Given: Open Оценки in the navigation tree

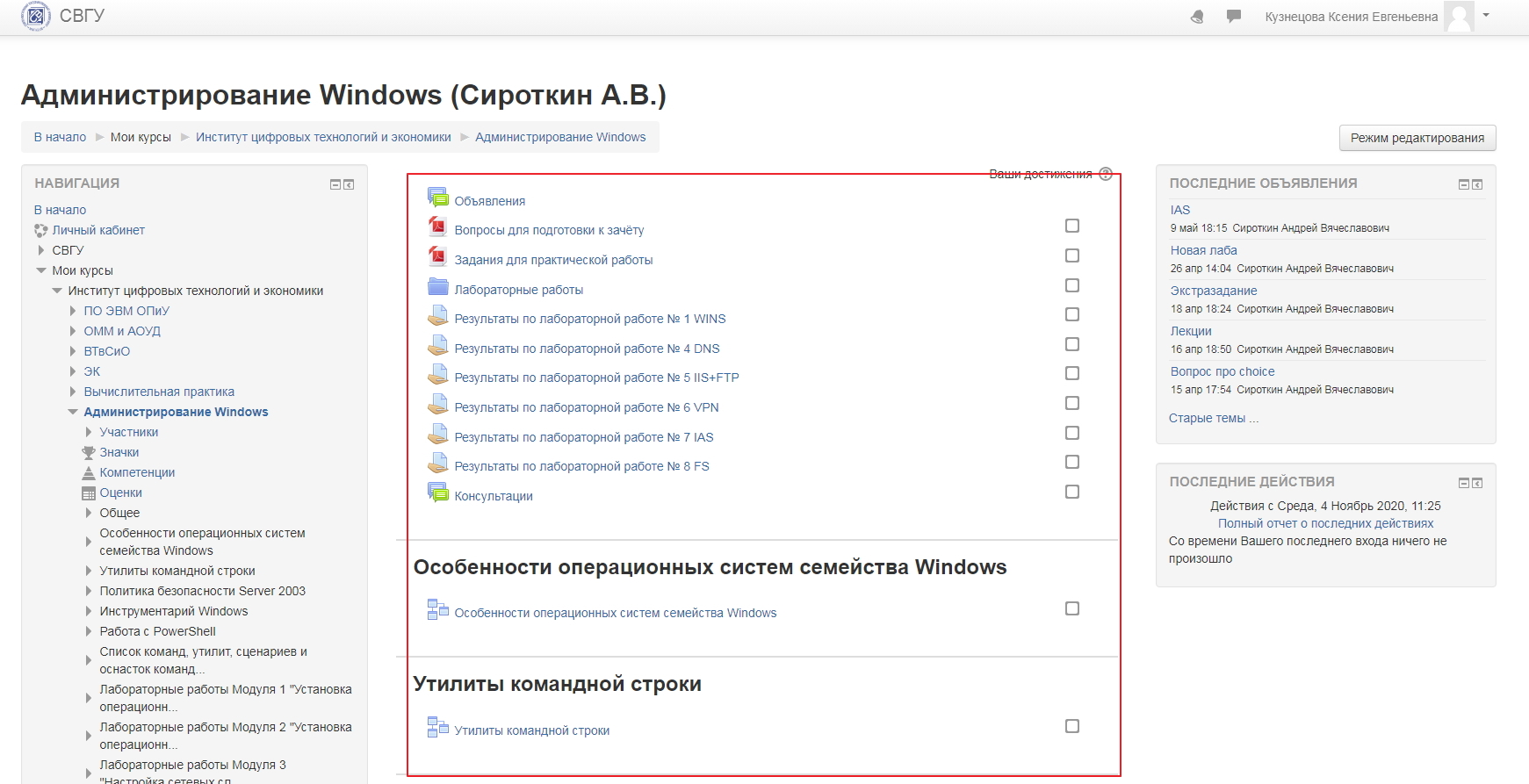Looking at the screenshot, I should pyautogui.click(x=120, y=493).
